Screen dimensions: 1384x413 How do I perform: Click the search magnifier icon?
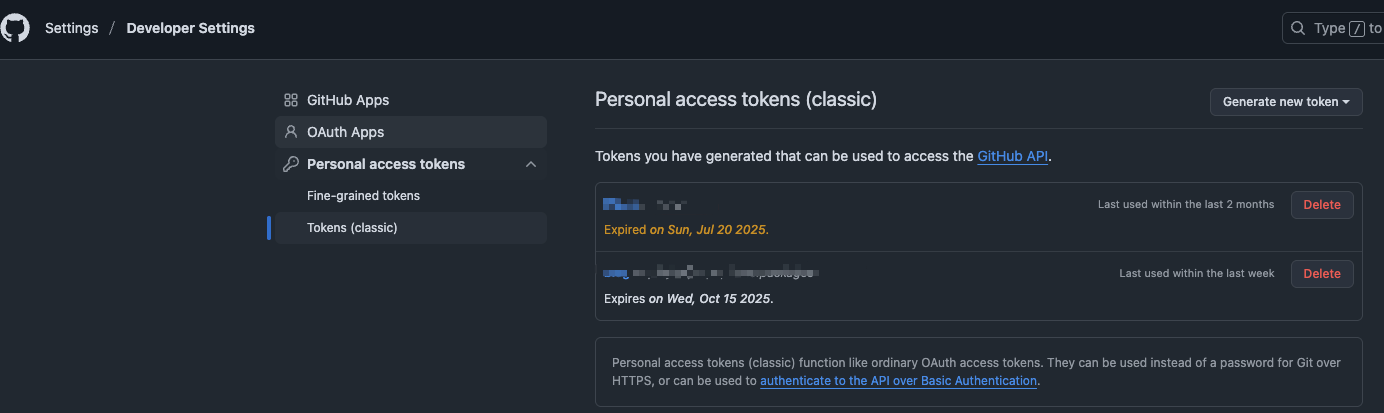point(1298,28)
